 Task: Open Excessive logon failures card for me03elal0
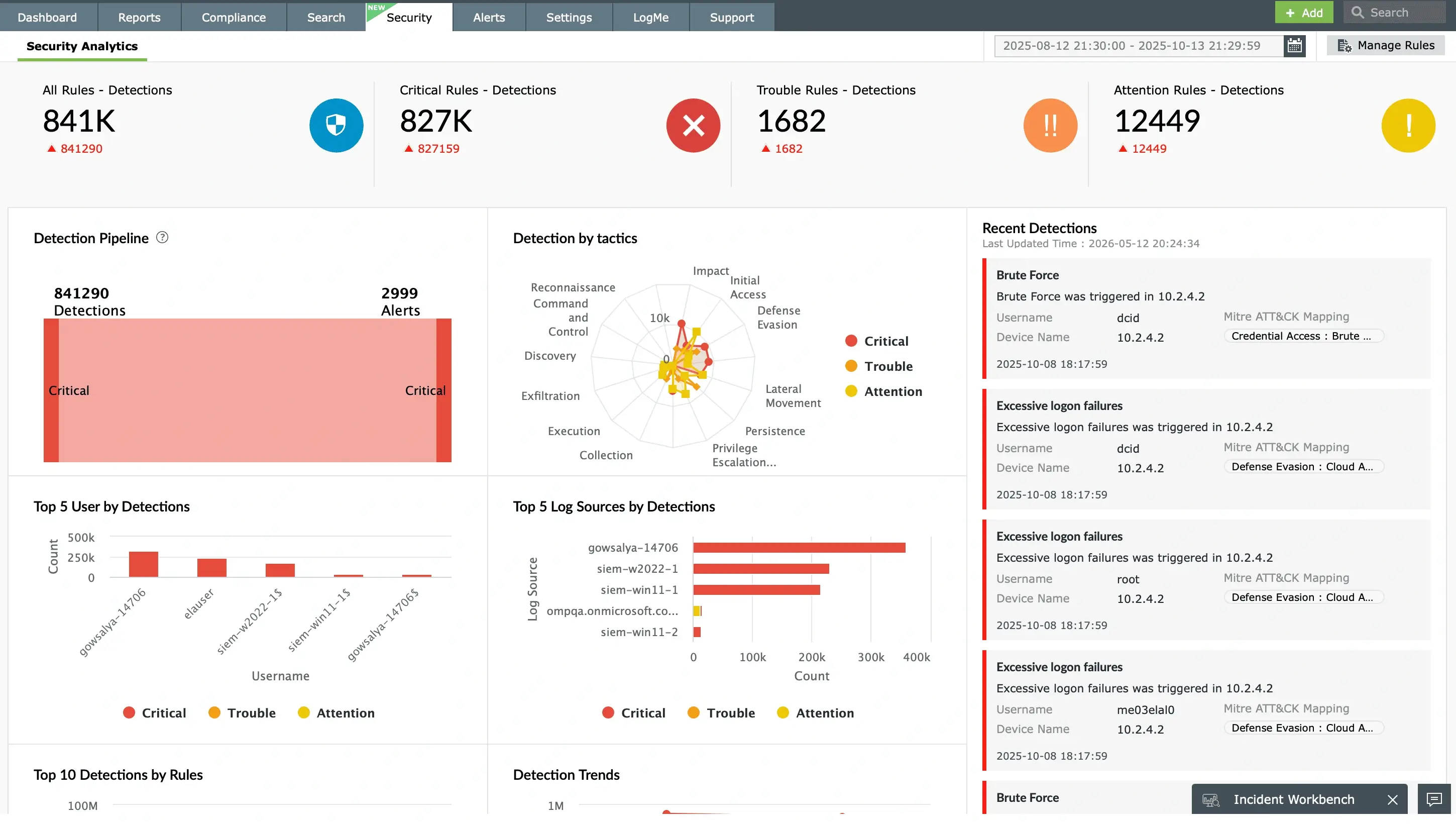[x=1206, y=711]
